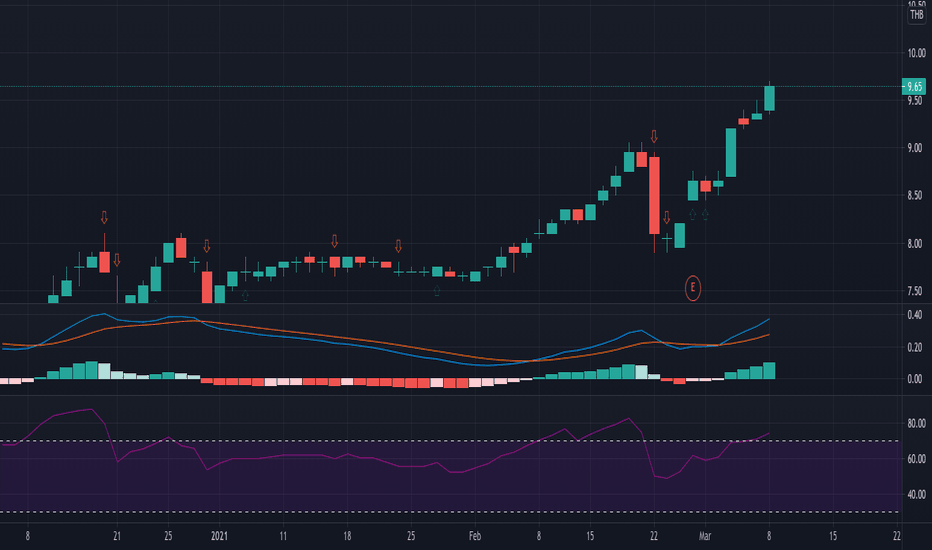Click the 9.50 price axis label

pyautogui.click(x=915, y=100)
